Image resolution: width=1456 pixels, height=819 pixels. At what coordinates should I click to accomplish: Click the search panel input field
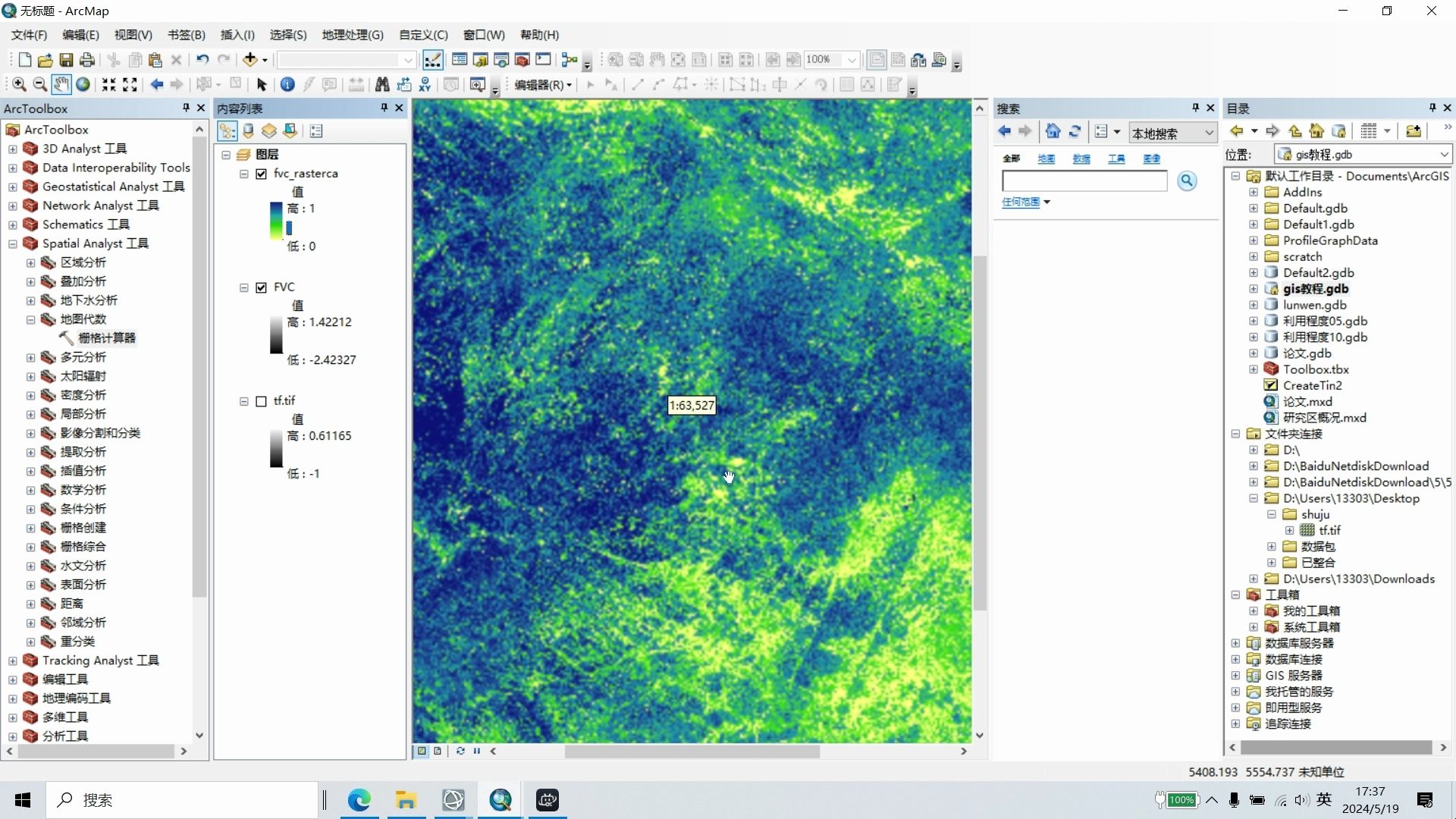pyautogui.click(x=1084, y=180)
